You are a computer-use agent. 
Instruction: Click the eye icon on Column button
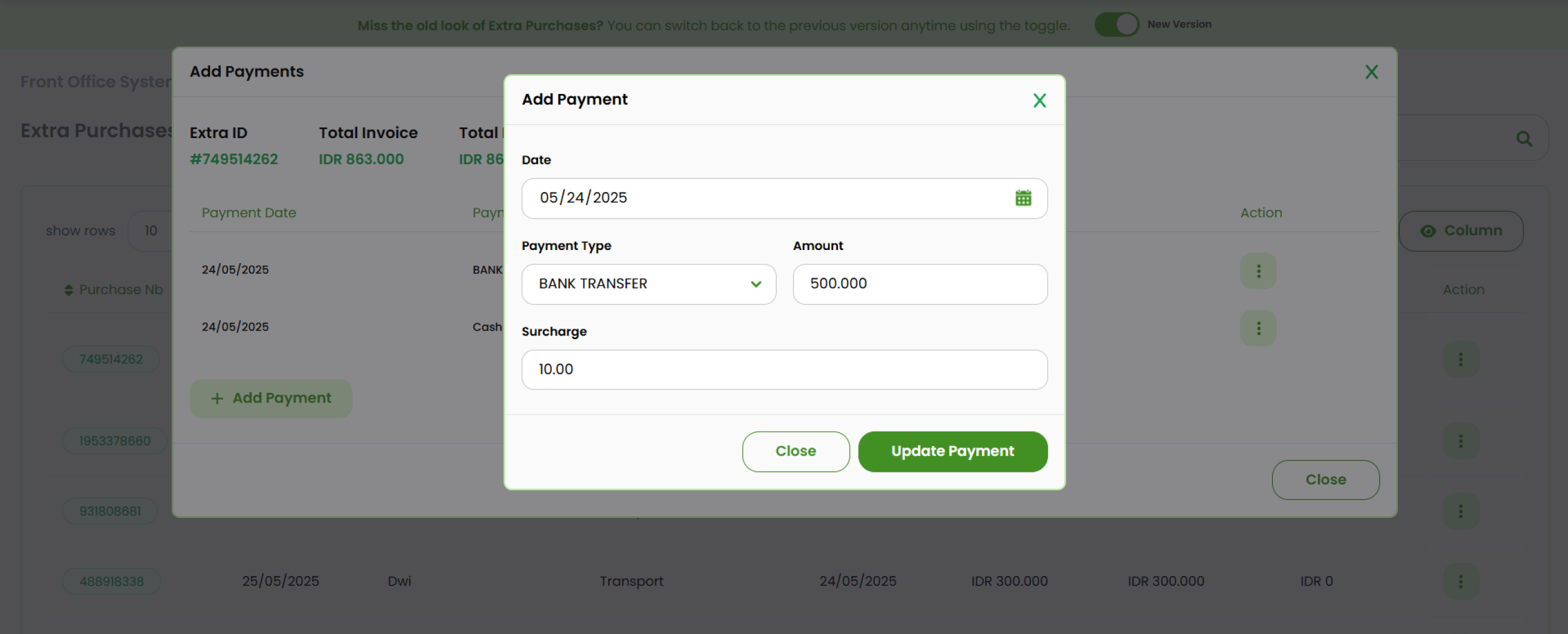tap(1429, 231)
